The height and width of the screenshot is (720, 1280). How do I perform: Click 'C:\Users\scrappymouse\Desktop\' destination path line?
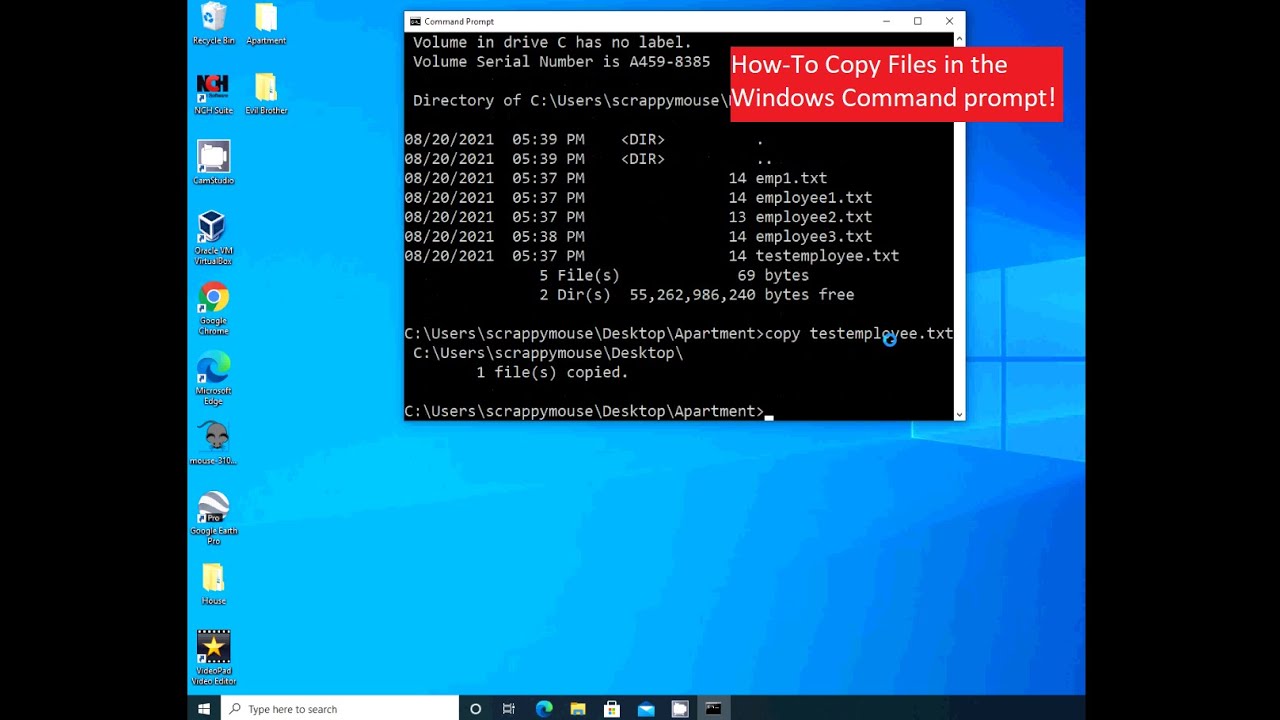pyautogui.click(x=548, y=353)
